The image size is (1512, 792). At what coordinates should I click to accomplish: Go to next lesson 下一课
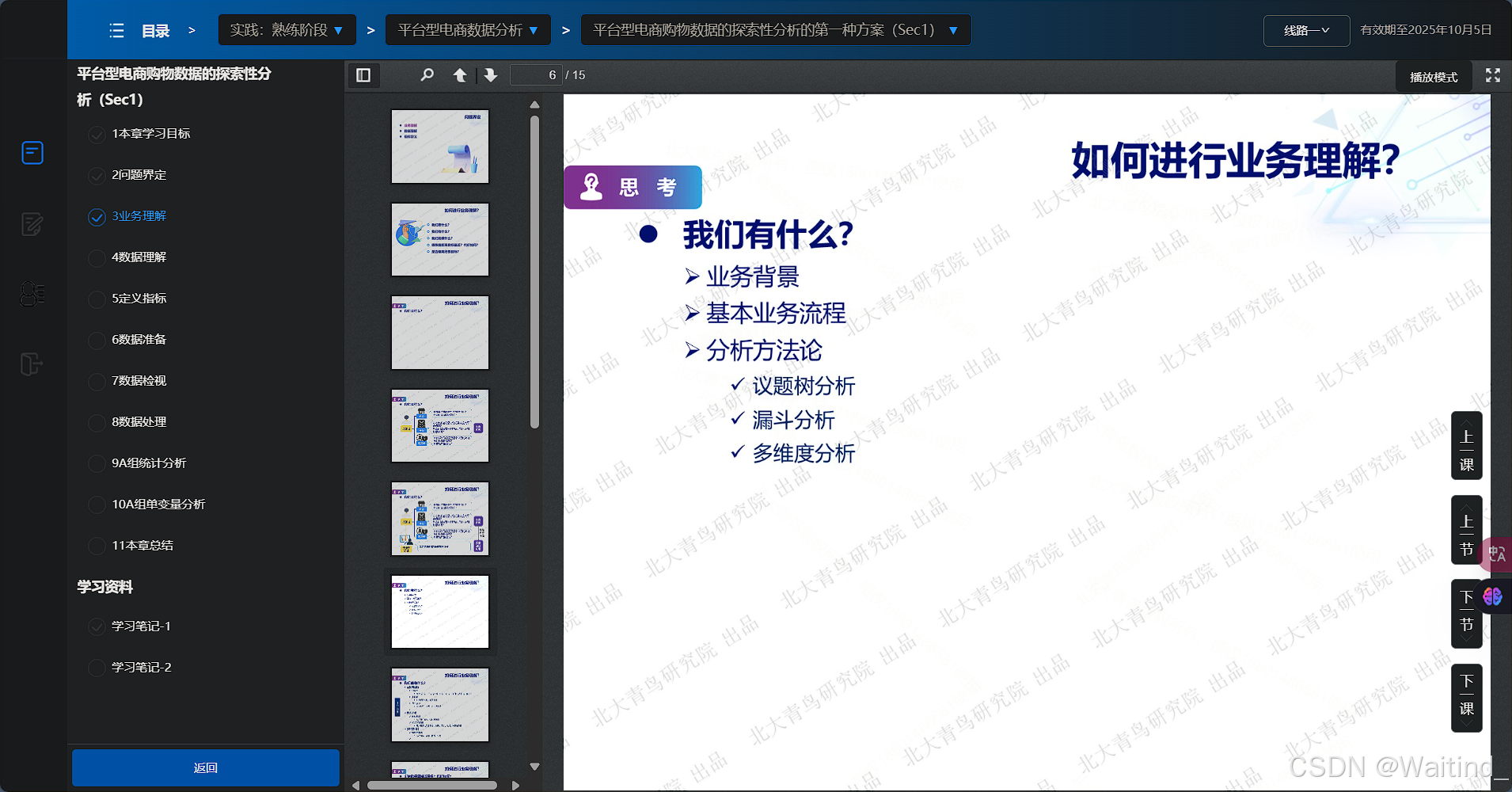coord(1466,698)
